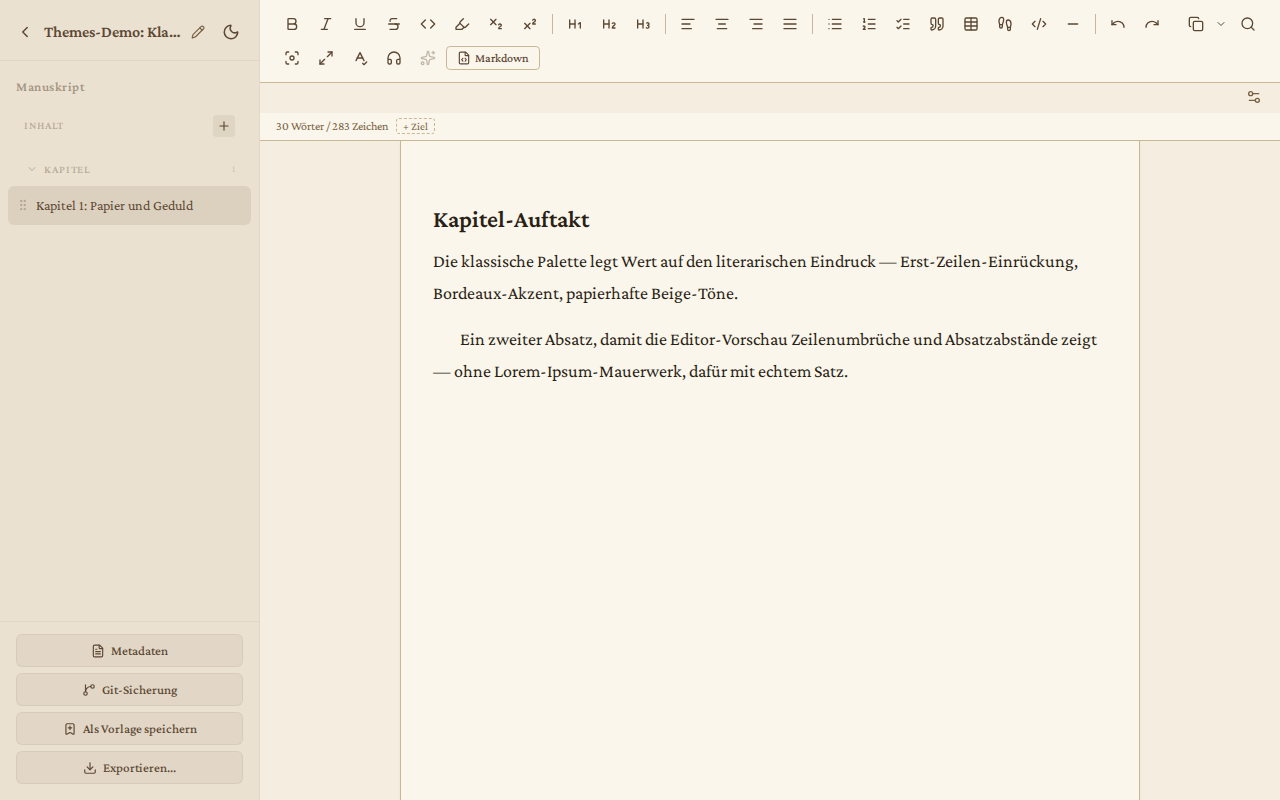This screenshot has height=800, width=1280.
Task: Toggle underline formatting
Action: tap(360, 24)
